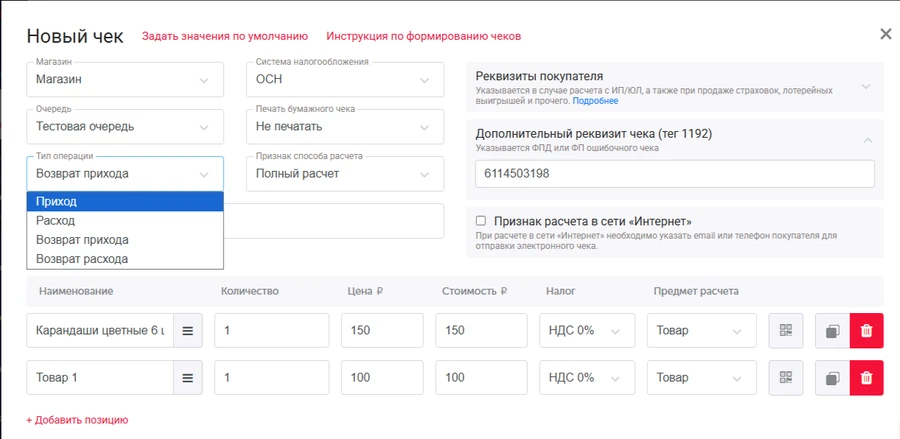This screenshot has width=900, height=439.
Task: Open QR code scanner for Товар 1 row
Action: 786,378
